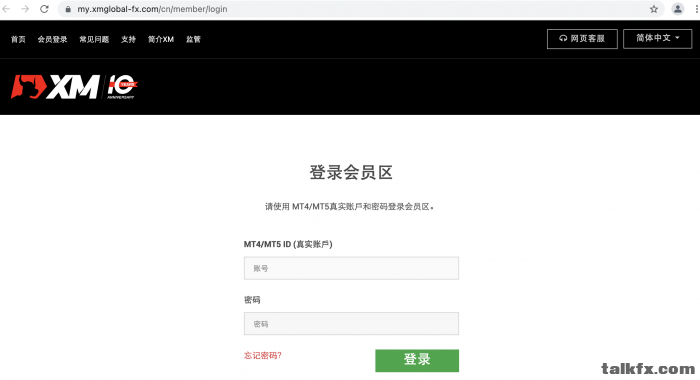
Task: Open 简介XM in the top menu
Action: (x=161, y=39)
